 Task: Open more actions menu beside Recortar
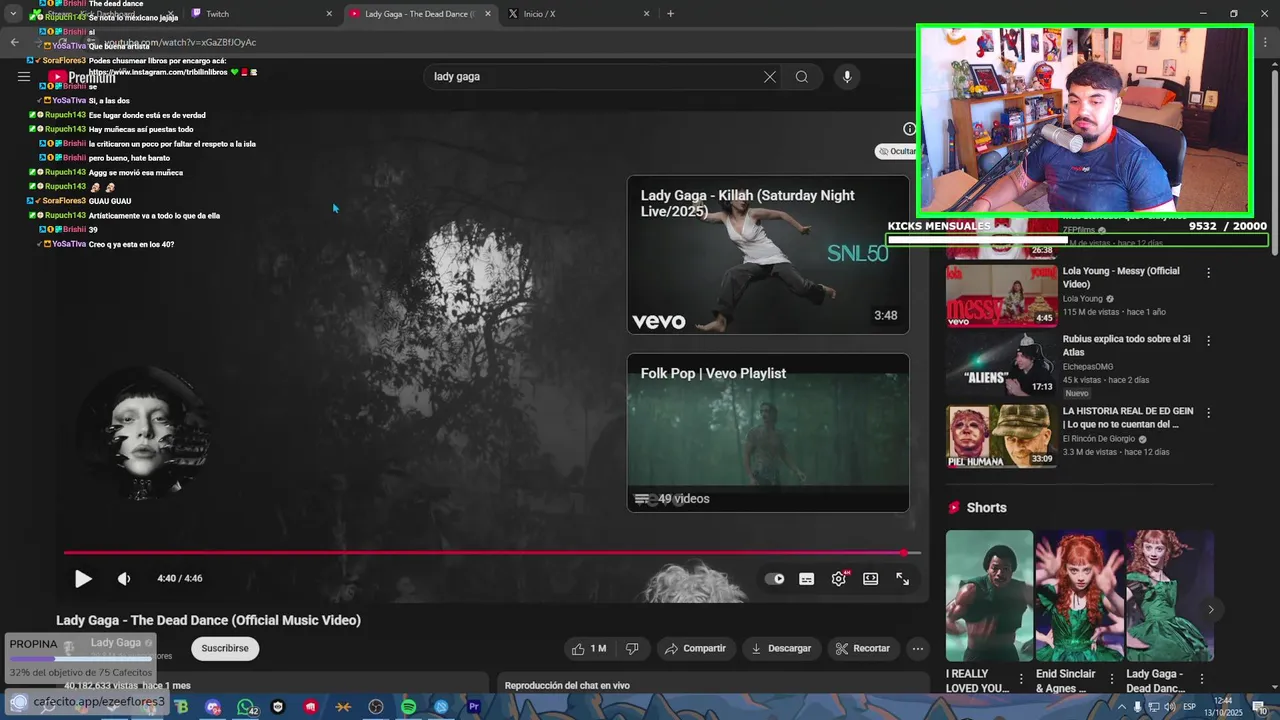coord(917,648)
